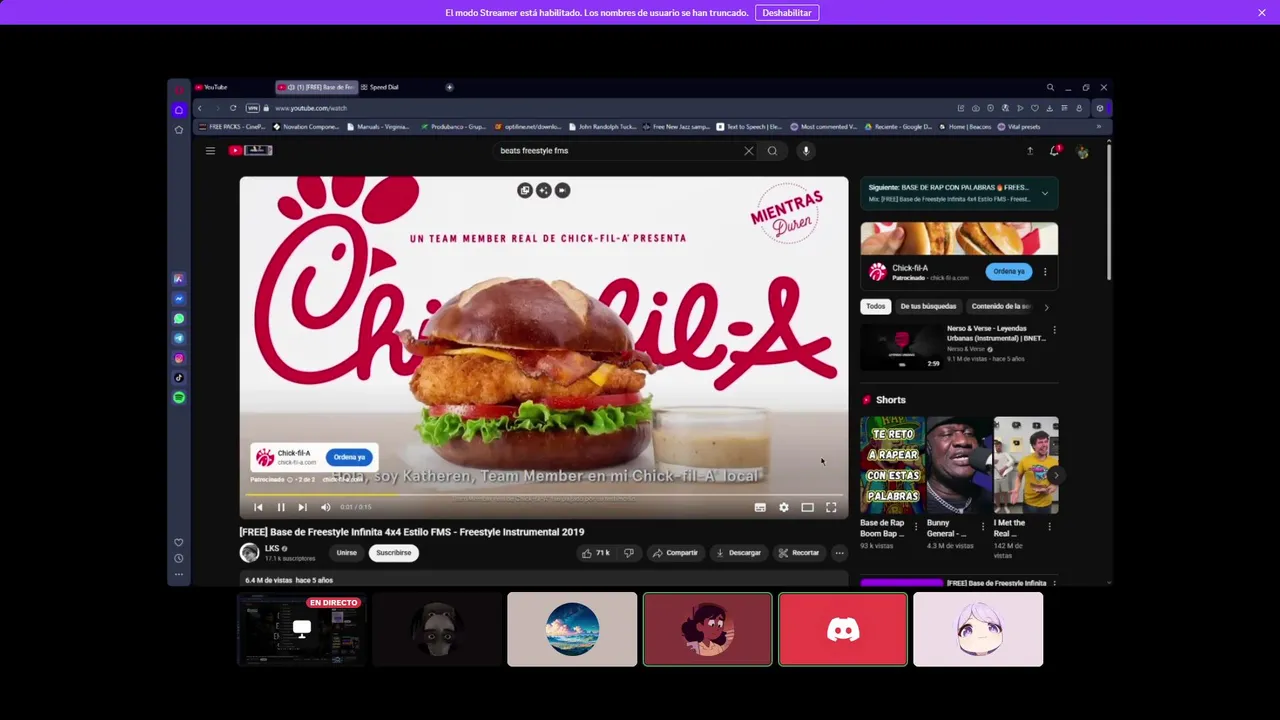Expand the Siguiente mix playlist panel
The height and width of the screenshot is (720, 1280).
tap(1045, 193)
